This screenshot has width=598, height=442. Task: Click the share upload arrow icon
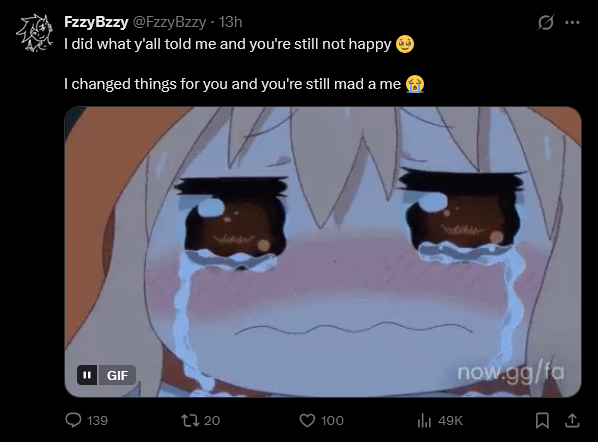[572, 421]
